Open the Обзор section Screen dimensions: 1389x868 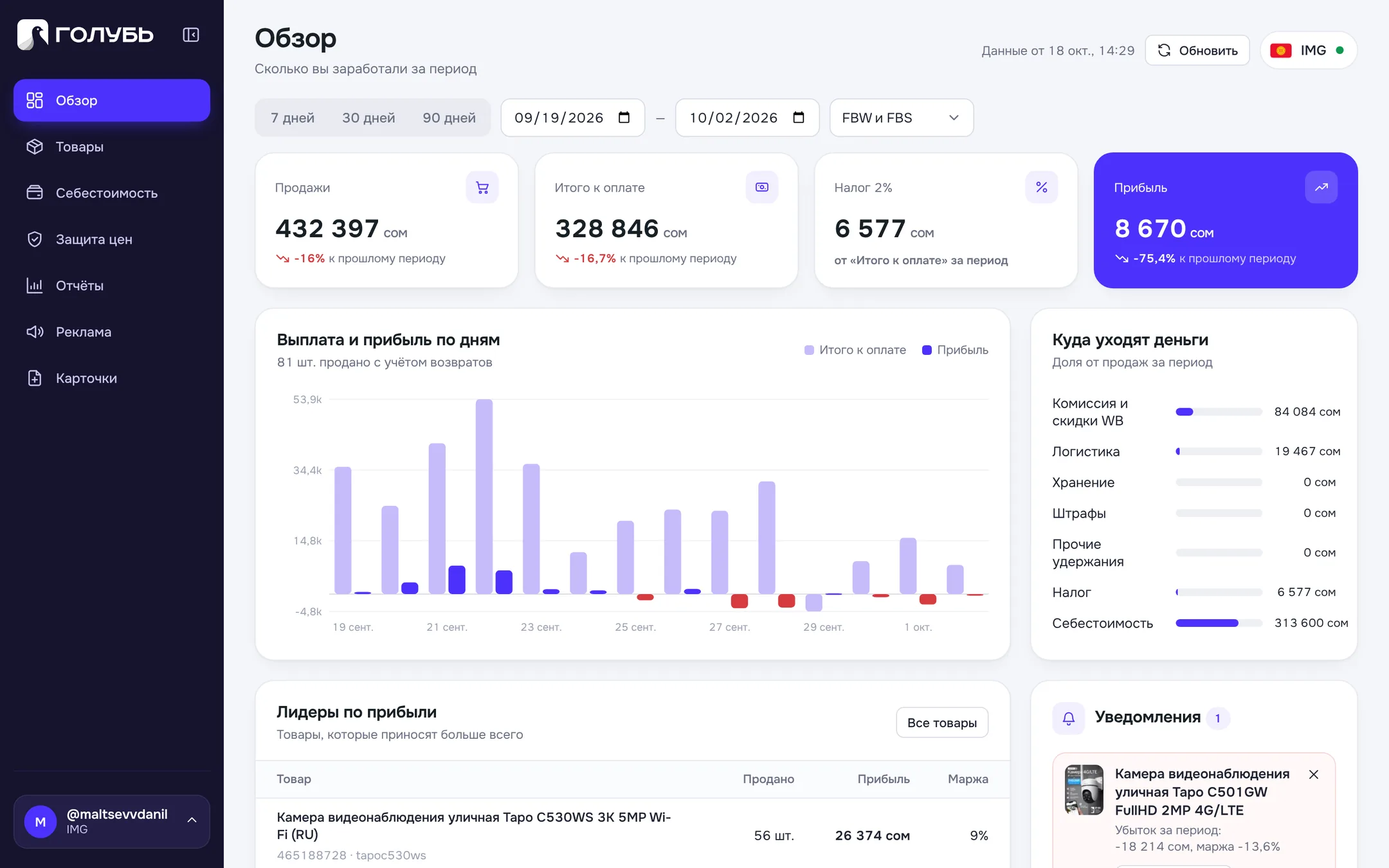pos(112,100)
